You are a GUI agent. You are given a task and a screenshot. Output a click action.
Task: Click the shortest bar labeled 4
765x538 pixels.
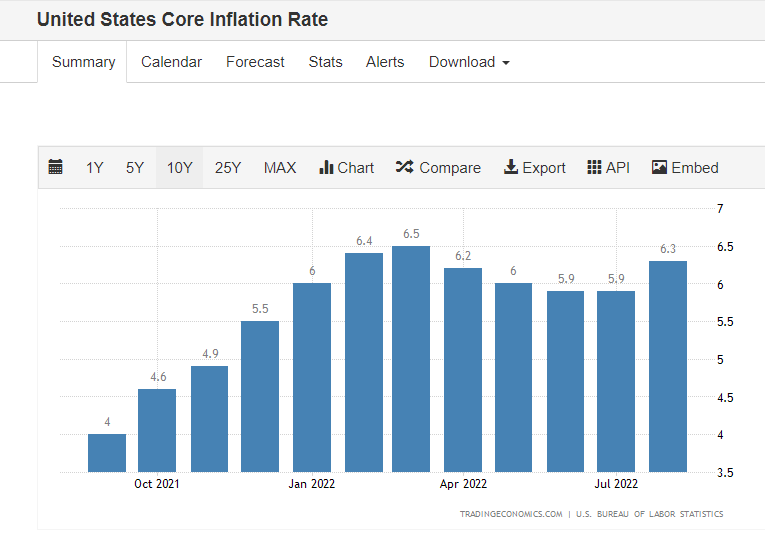107,453
